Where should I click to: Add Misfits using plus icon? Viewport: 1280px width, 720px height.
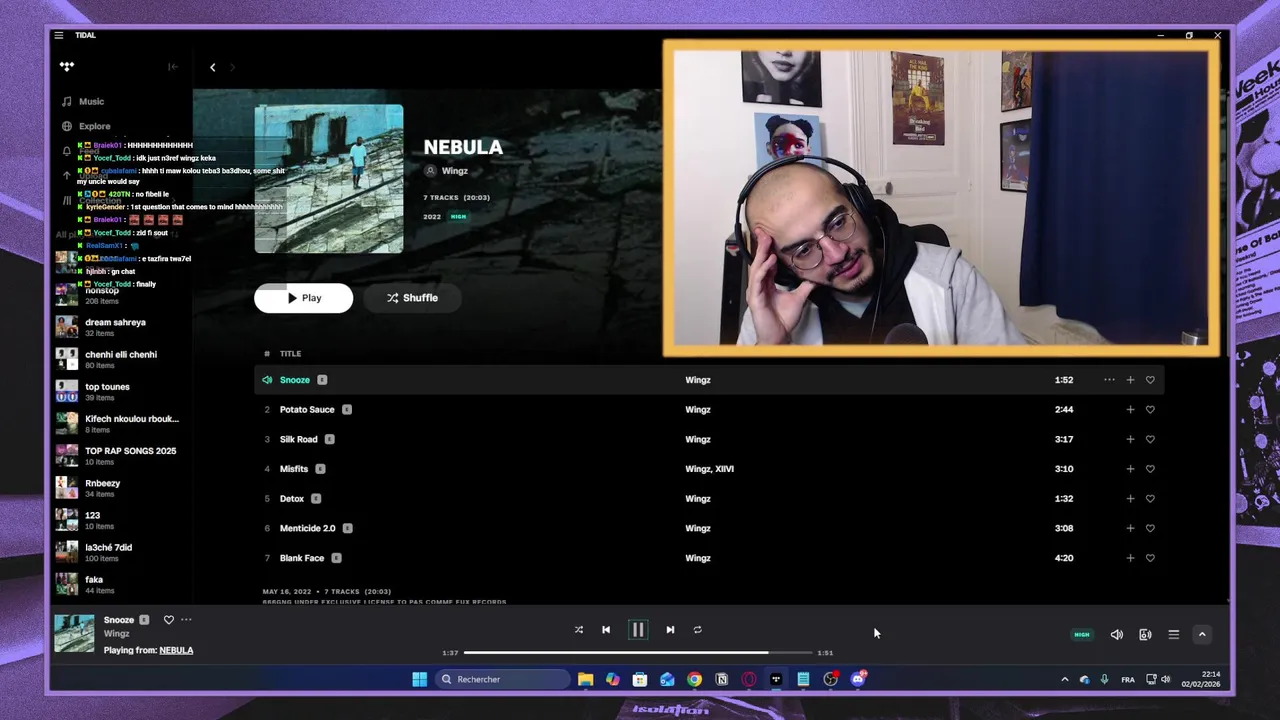tap(1130, 469)
